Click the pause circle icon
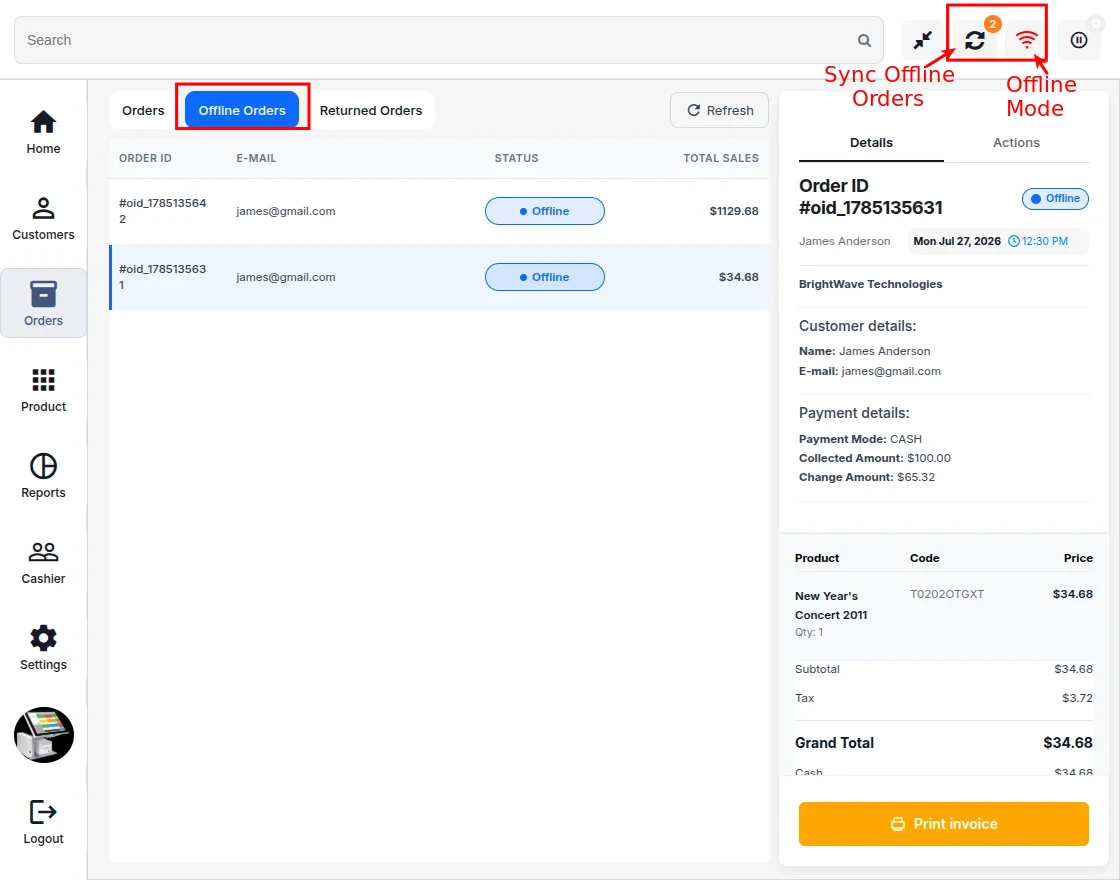The width and height of the screenshot is (1120, 880). [1079, 40]
